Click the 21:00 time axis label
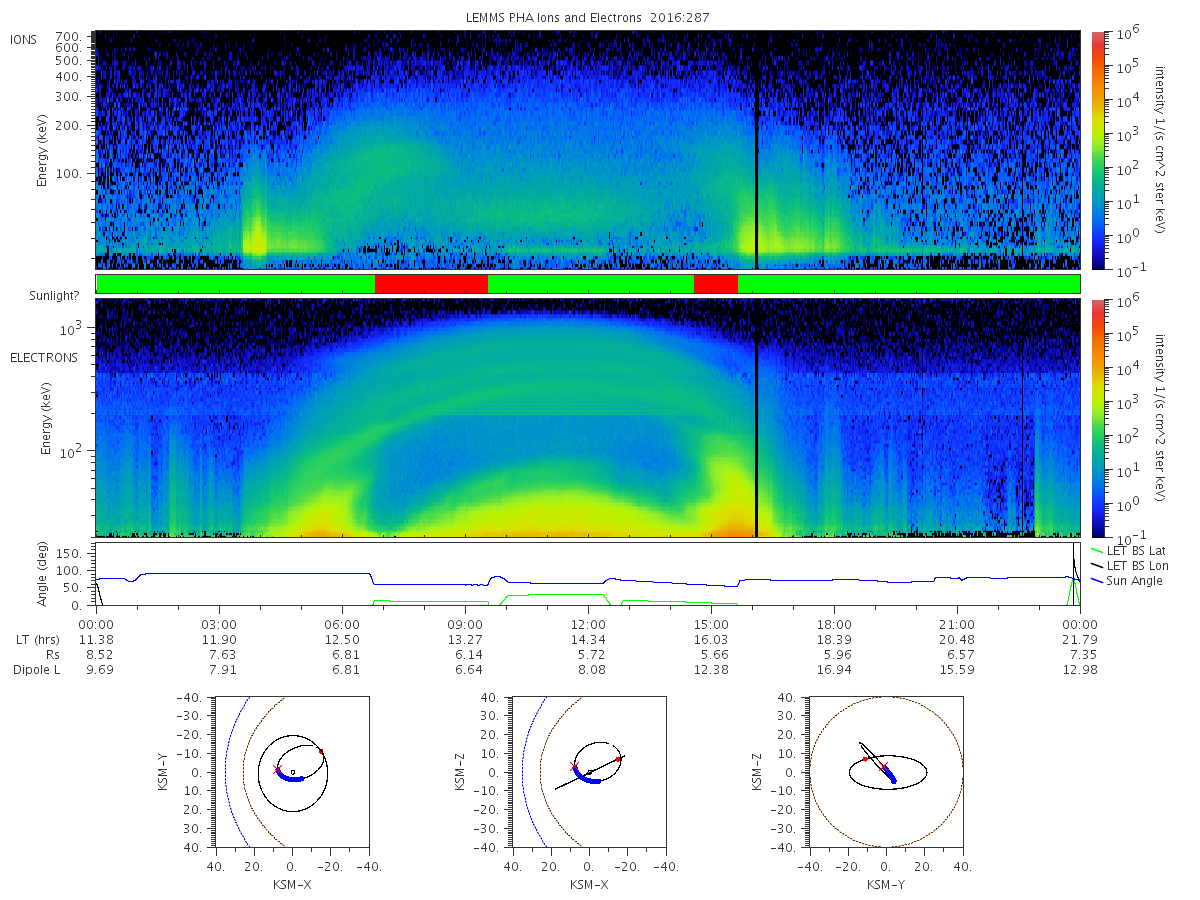The width and height of the screenshot is (1200, 900). coord(957,624)
